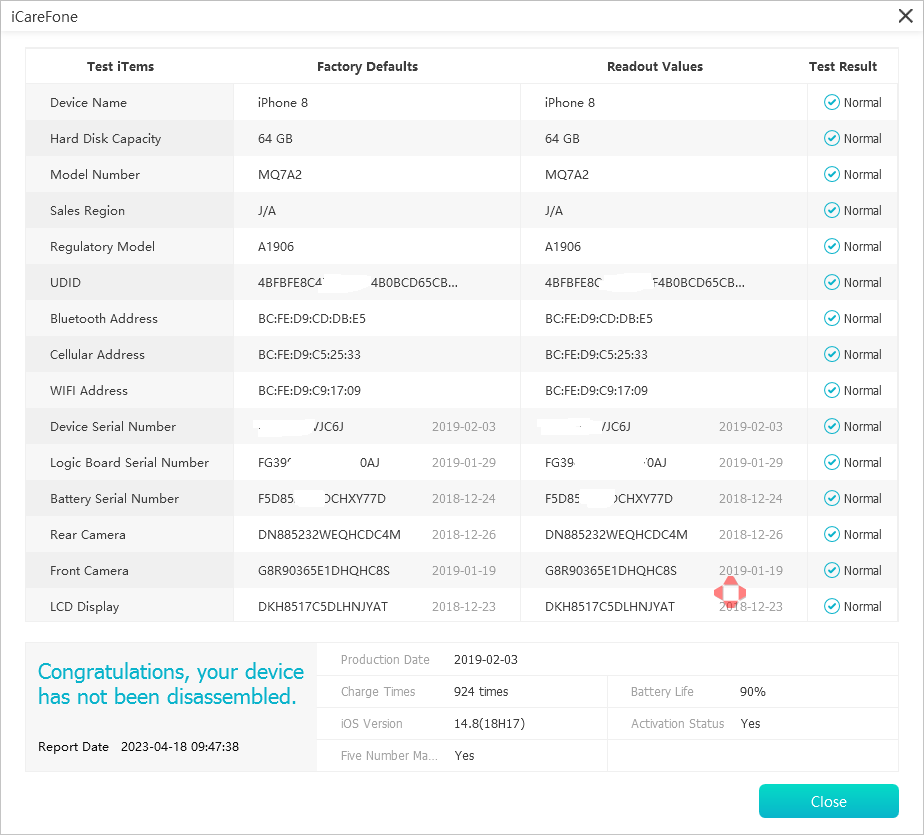Click the UDID row status checkmark icon
Image resolution: width=924 pixels, height=835 pixels.
pos(831,282)
